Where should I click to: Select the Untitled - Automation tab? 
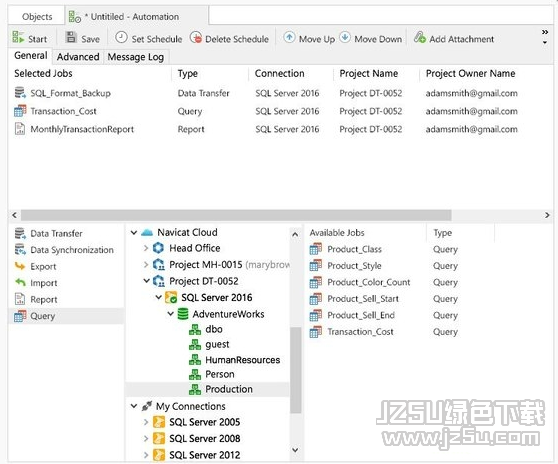click(136, 17)
